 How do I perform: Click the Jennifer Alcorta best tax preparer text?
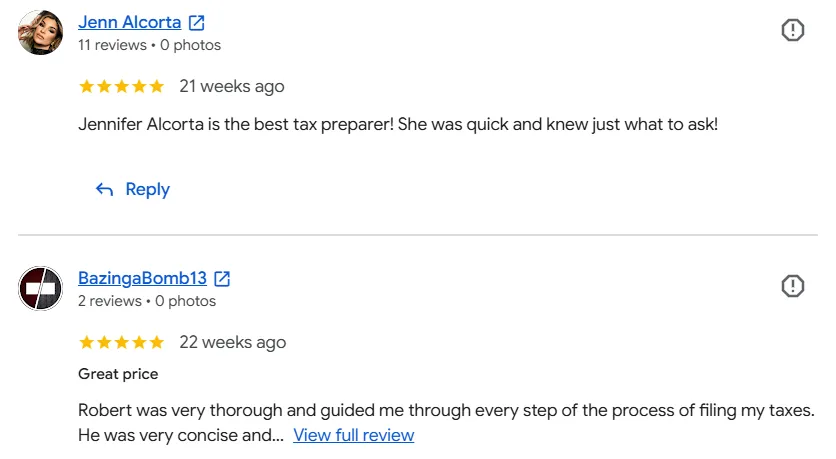398,124
